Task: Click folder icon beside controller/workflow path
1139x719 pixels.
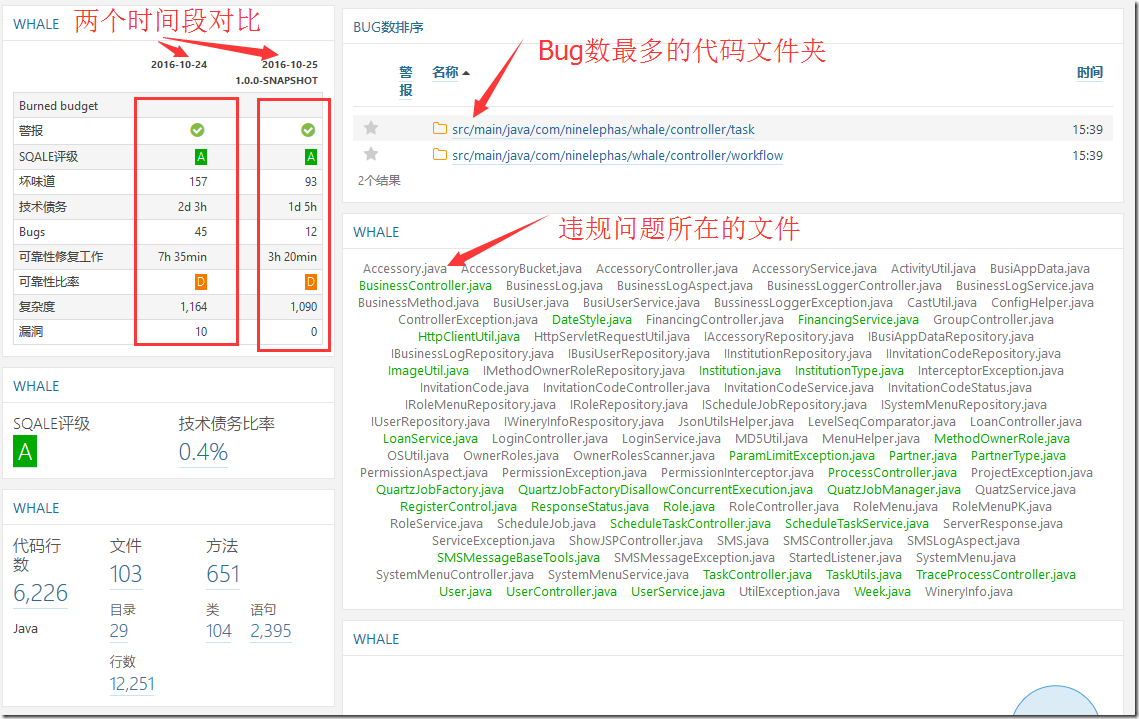Action: coord(439,155)
